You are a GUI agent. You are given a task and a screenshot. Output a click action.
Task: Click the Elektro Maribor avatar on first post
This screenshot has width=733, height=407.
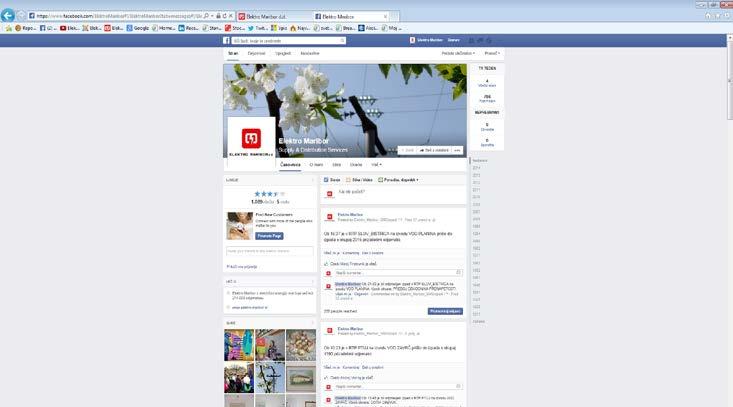pos(330,217)
